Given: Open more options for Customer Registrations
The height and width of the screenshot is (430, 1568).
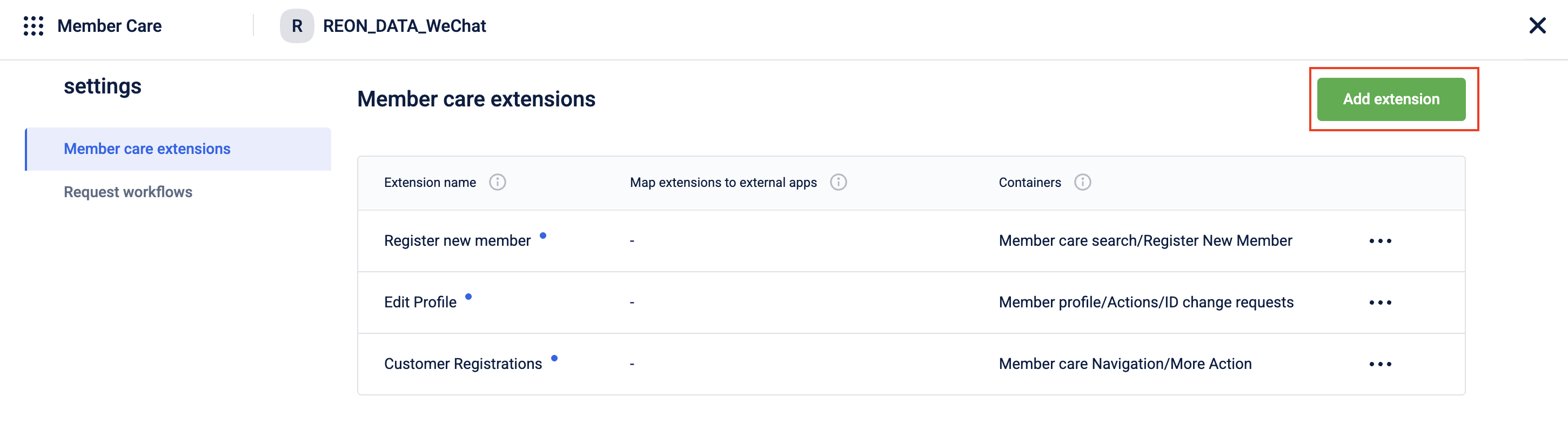Looking at the screenshot, I should (x=1380, y=364).
